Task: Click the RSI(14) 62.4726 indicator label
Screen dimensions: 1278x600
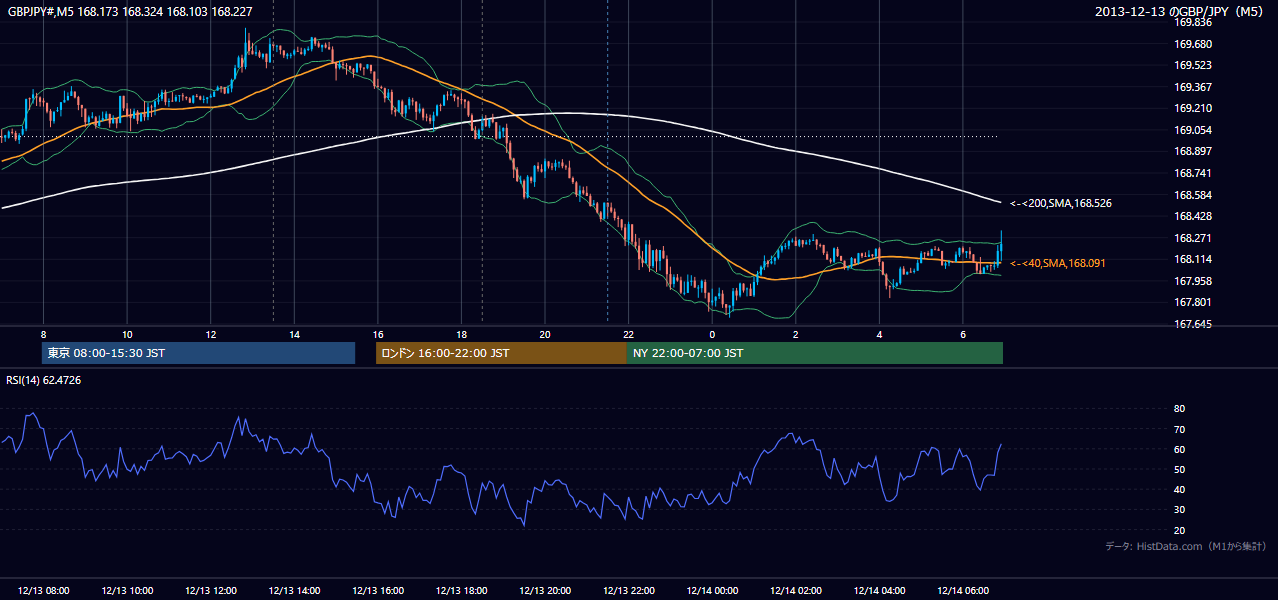Action: point(44,380)
